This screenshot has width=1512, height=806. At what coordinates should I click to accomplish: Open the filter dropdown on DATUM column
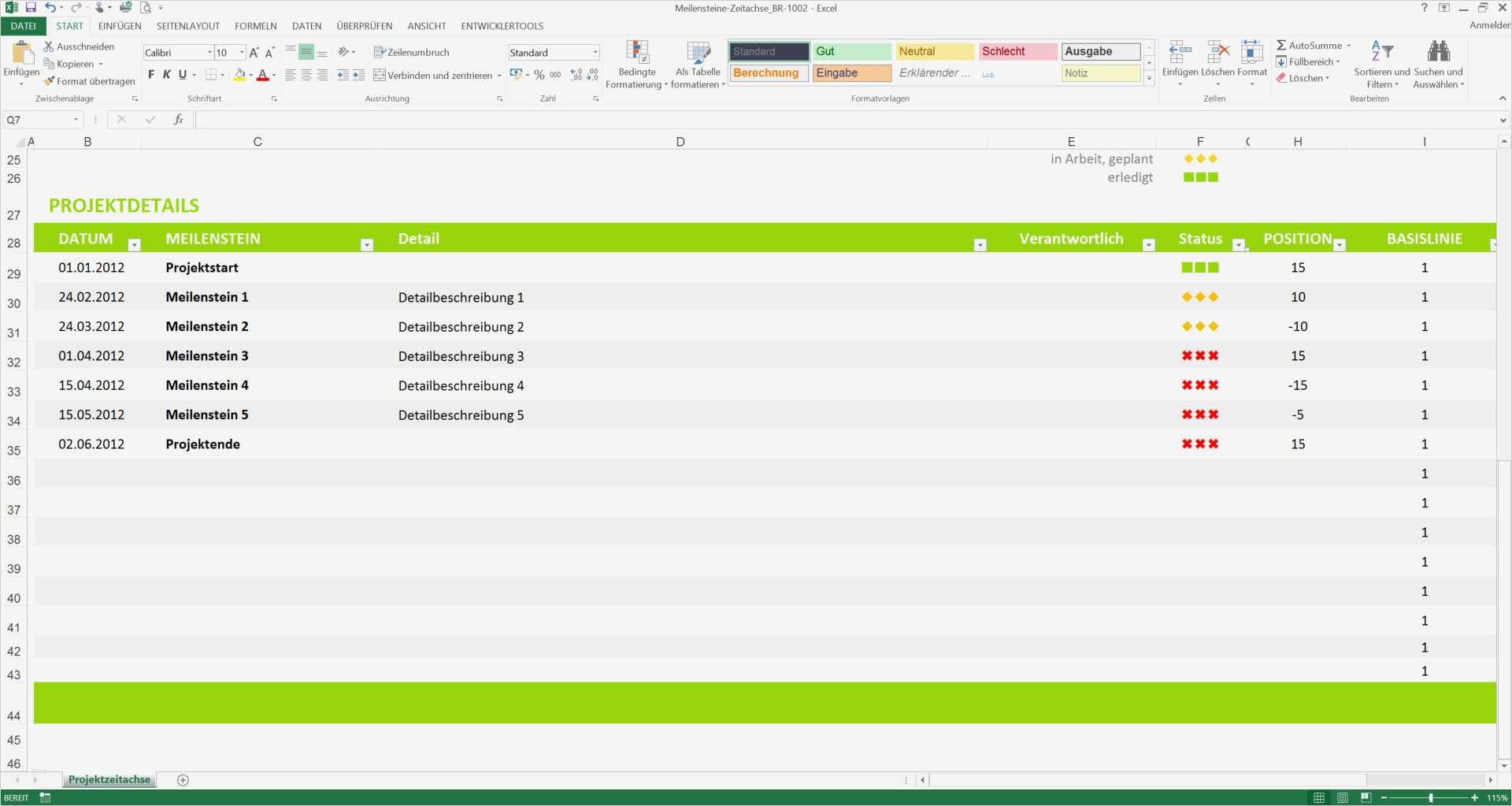[135, 245]
